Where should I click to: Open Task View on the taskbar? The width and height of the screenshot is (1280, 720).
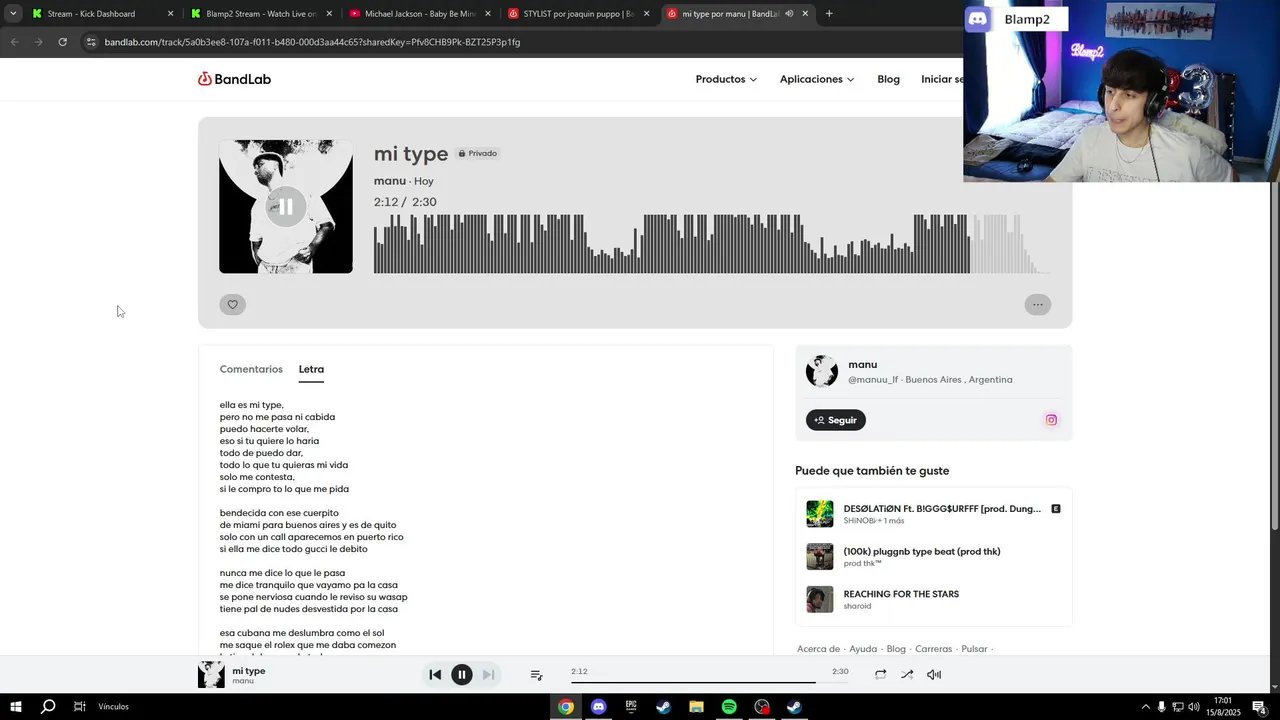point(79,707)
